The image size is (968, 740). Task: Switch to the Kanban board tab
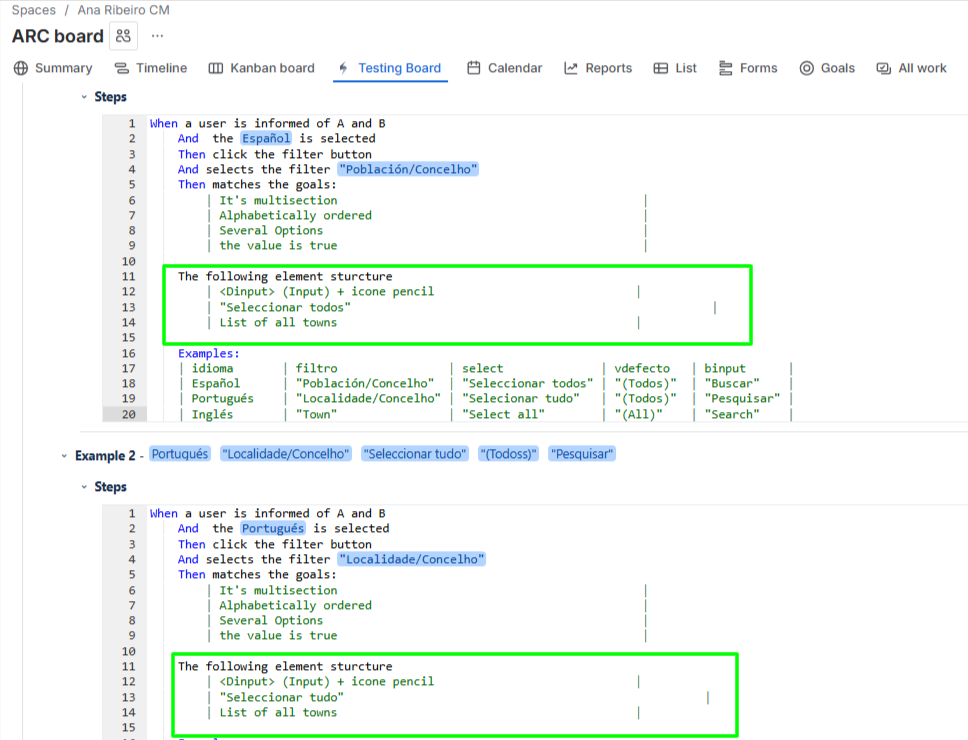pos(261,68)
